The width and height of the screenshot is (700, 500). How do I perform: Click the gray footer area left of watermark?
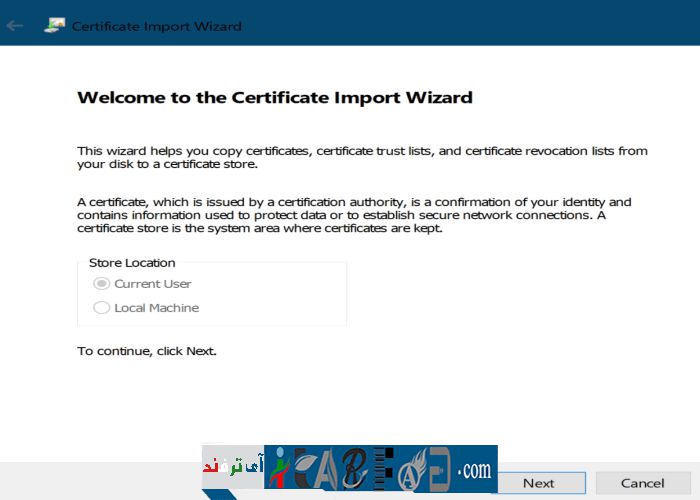pyautogui.click(x=100, y=480)
